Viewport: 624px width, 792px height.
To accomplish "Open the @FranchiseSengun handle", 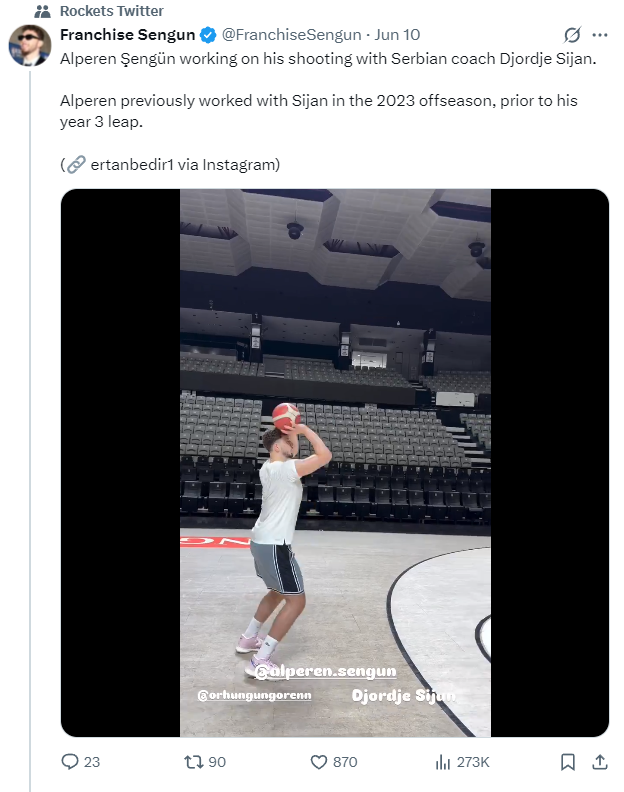I will 292,35.
